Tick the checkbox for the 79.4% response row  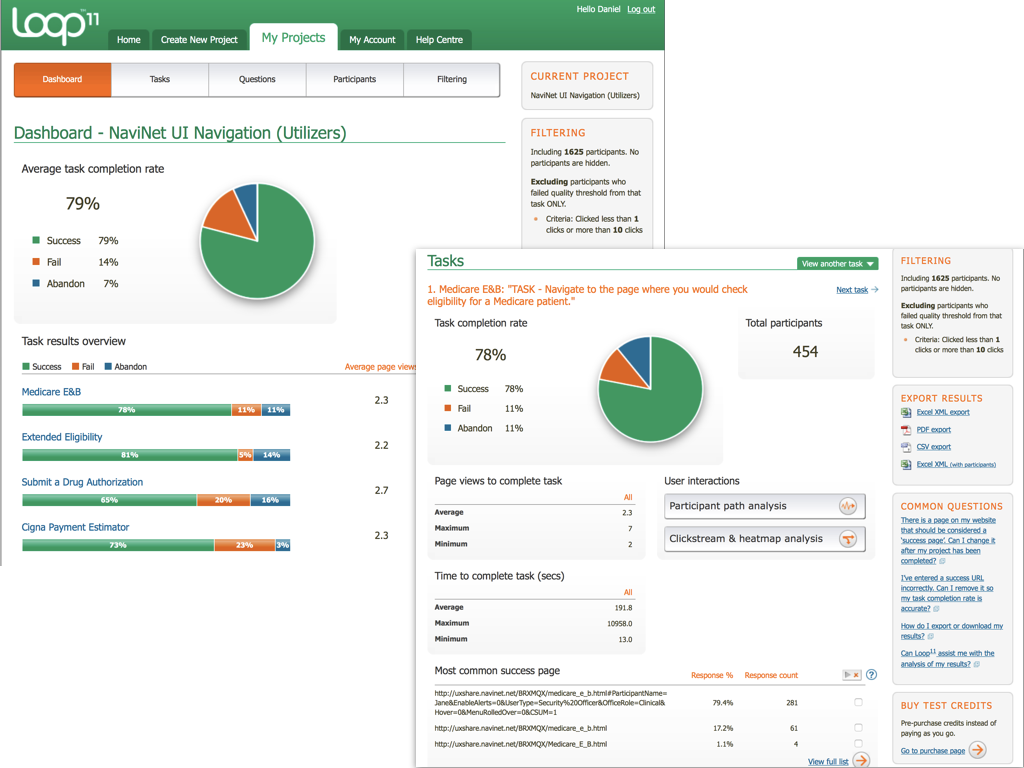858,702
